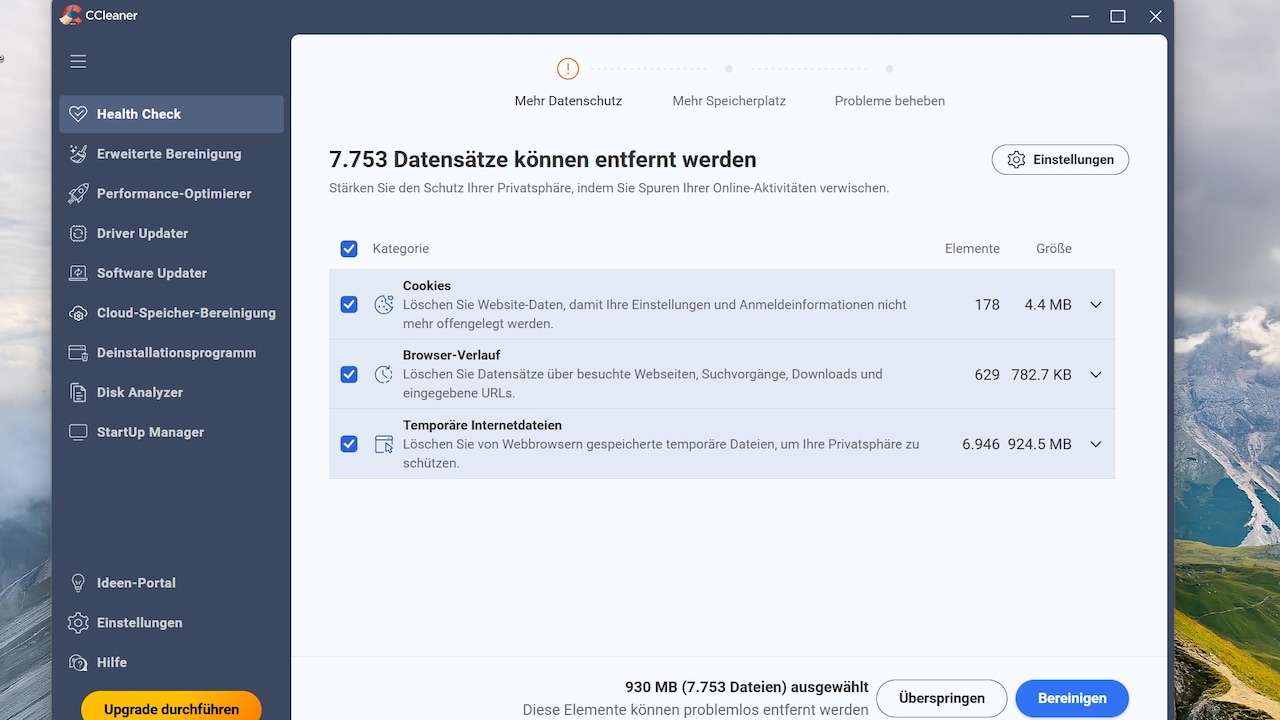Click the CCleaner logo in titlebar

70,15
